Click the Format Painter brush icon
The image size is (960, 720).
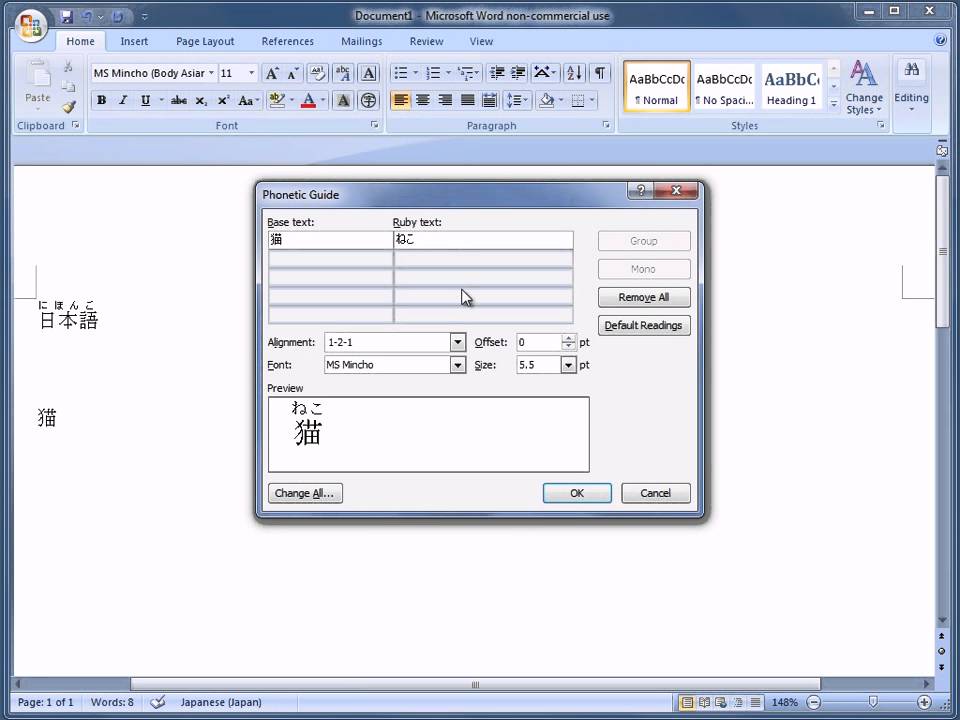pyautogui.click(x=69, y=107)
